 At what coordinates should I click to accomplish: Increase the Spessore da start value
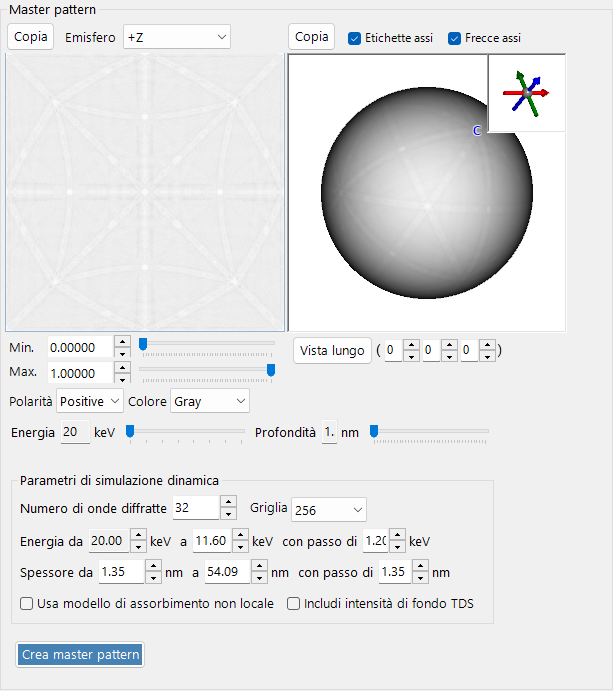pos(153,566)
